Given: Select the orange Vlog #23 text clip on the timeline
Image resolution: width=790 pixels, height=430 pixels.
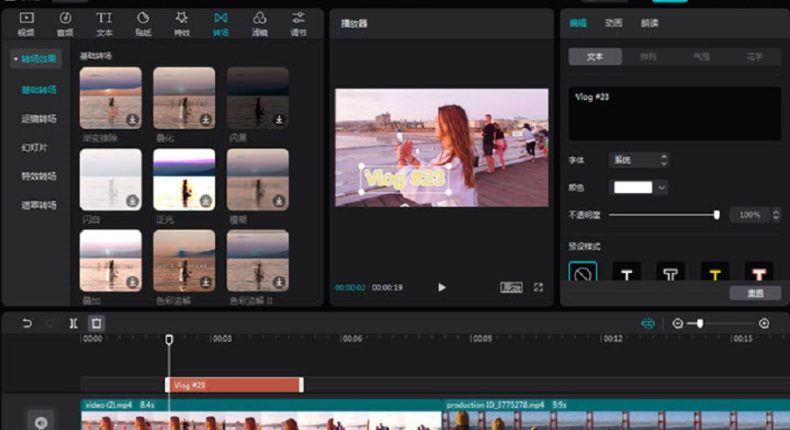Looking at the screenshot, I should pyautogui.click(x=234, y=385).
